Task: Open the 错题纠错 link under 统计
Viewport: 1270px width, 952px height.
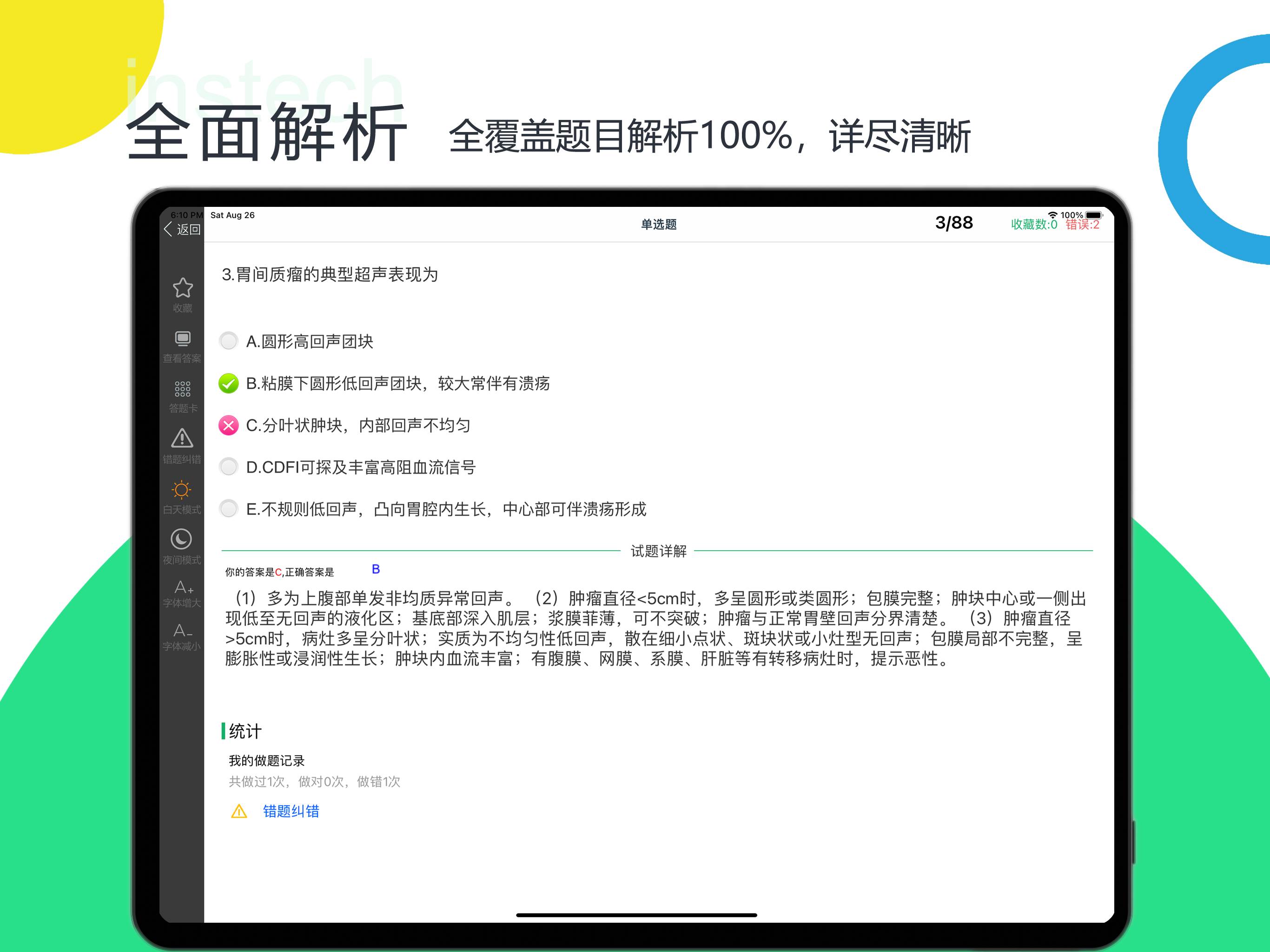Action: click(x=291, y=811)
